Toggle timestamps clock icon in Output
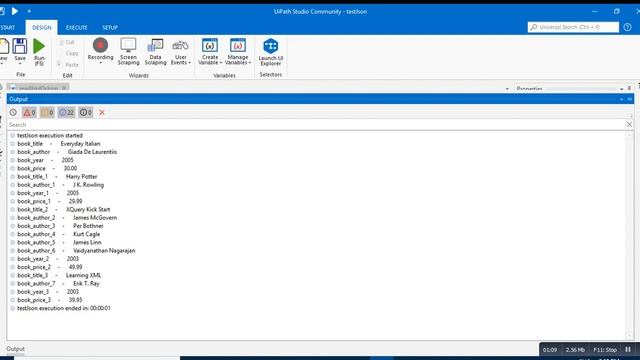Image resolution: width=640 pixels, height=360 pixels. pyautogui.click(x=13, y=112)
